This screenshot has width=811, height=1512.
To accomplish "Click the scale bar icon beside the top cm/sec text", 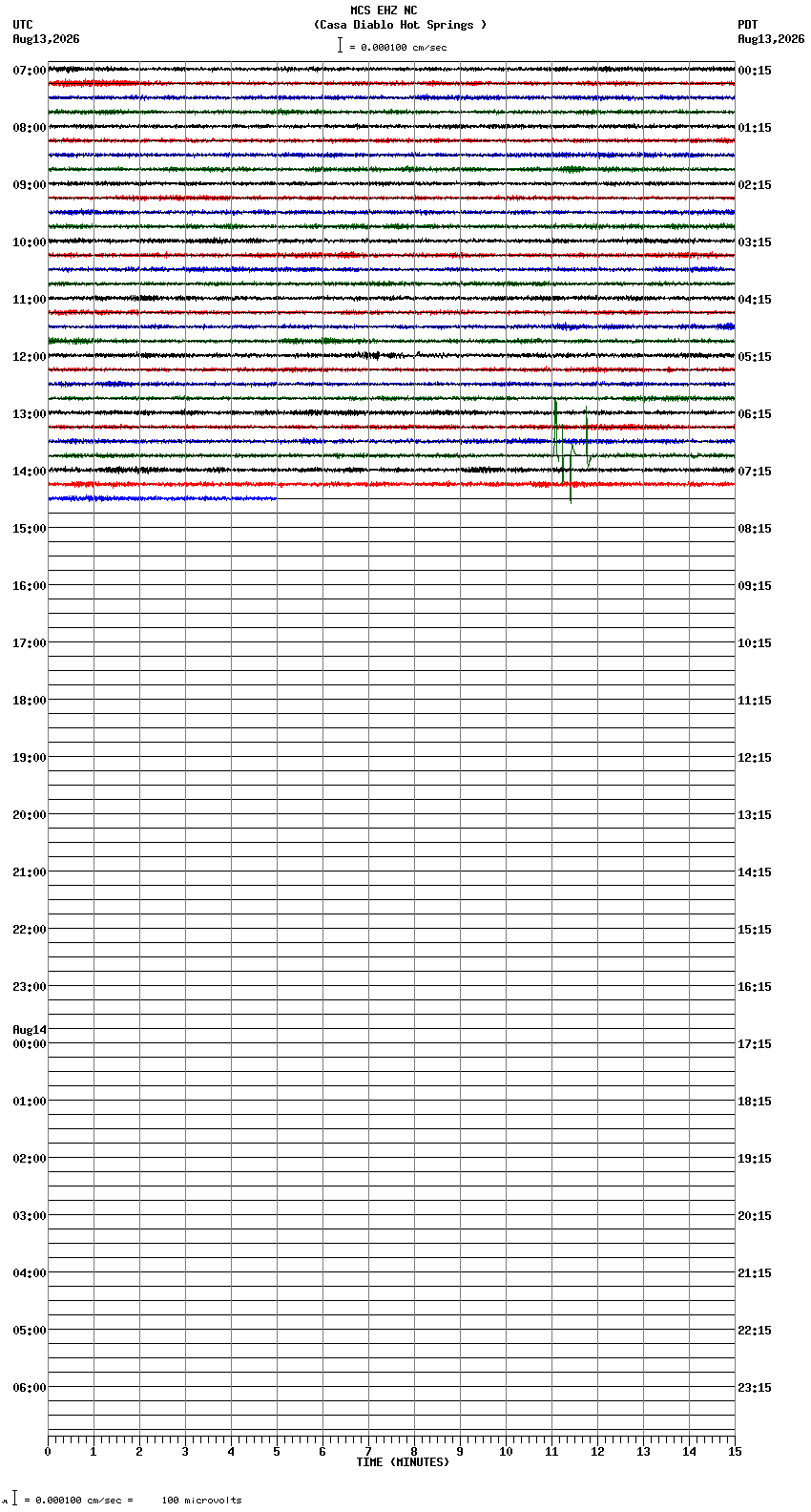I will (x=340, y=45).
